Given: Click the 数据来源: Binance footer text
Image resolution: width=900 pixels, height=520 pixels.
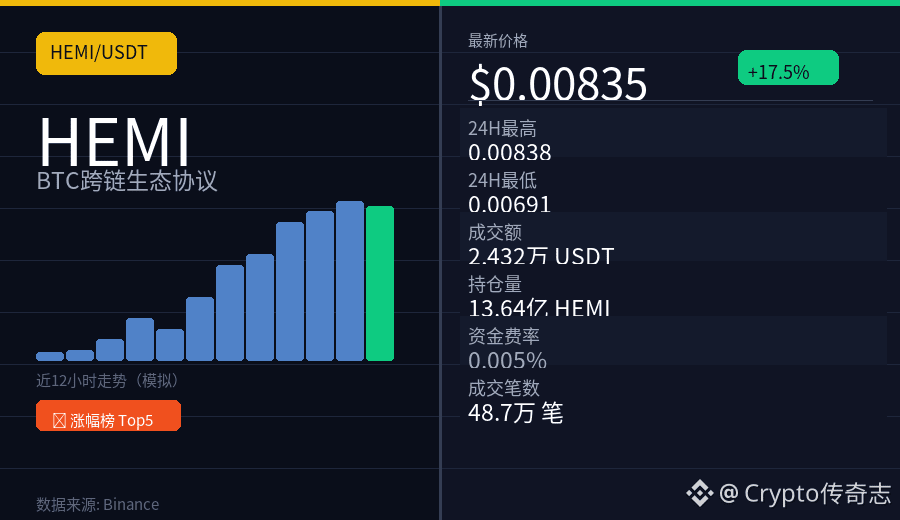Looking at the screenshot, I should click(x=98, y=504).
